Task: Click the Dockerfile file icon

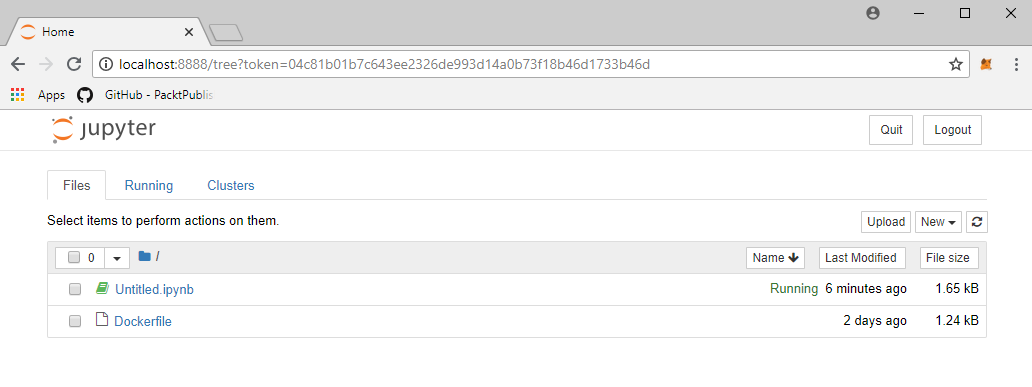Action: [101, 320]
